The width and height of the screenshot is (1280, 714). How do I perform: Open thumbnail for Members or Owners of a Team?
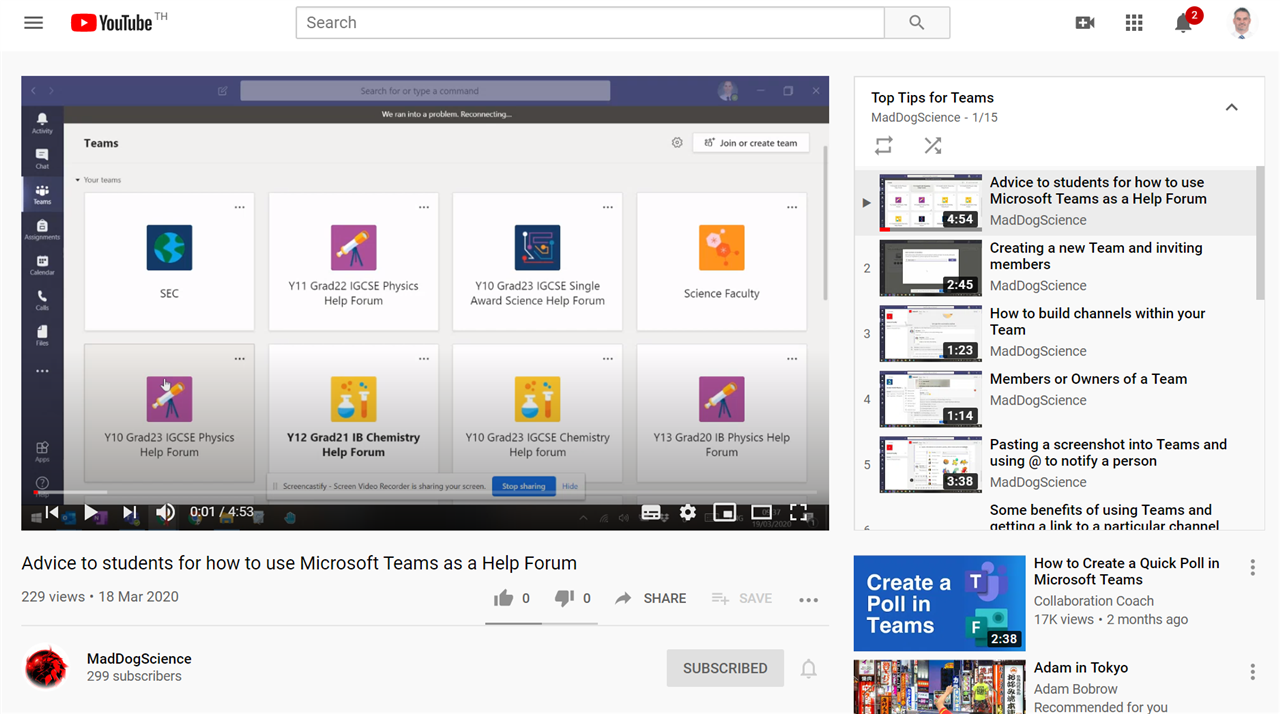931,399
